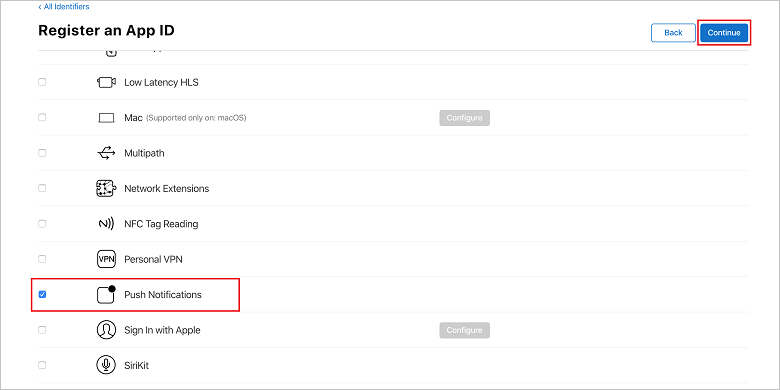Click the Network Extensions puzzle icon

point(106,189)
